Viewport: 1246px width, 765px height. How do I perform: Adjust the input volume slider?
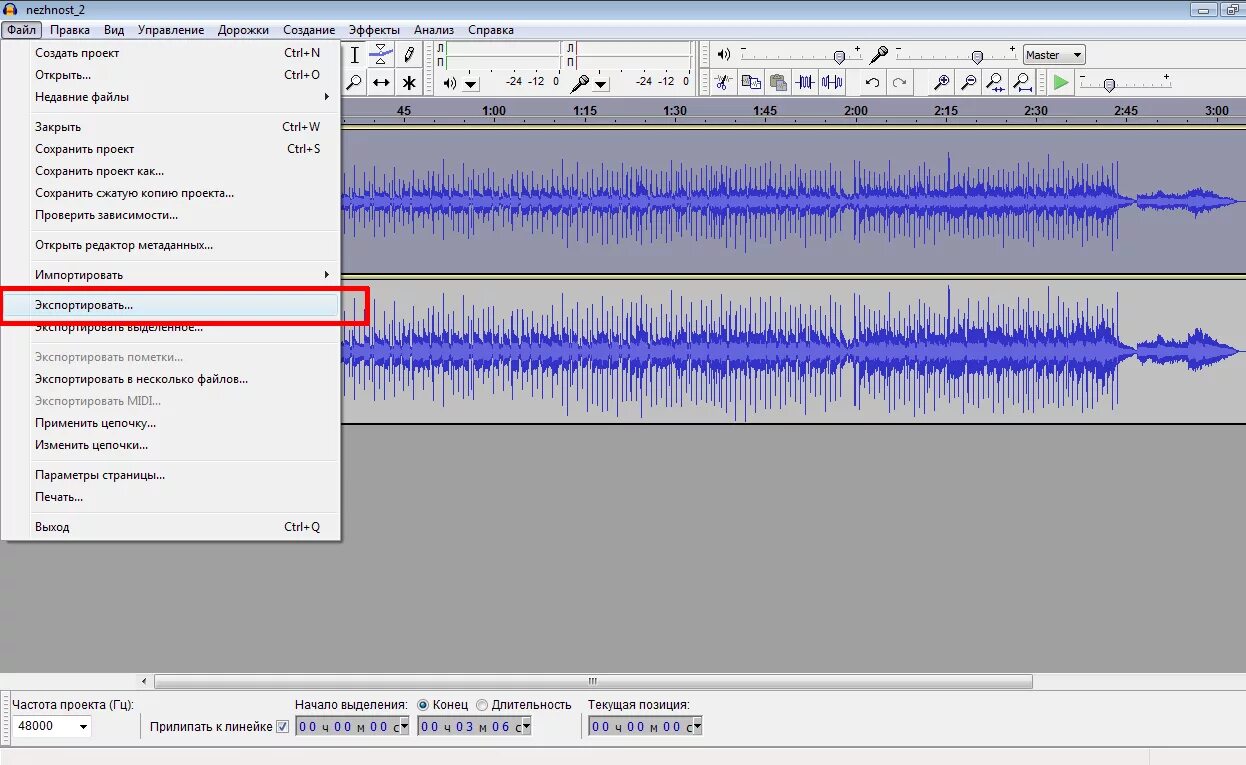pyautogui.click(x=977, y=57)
